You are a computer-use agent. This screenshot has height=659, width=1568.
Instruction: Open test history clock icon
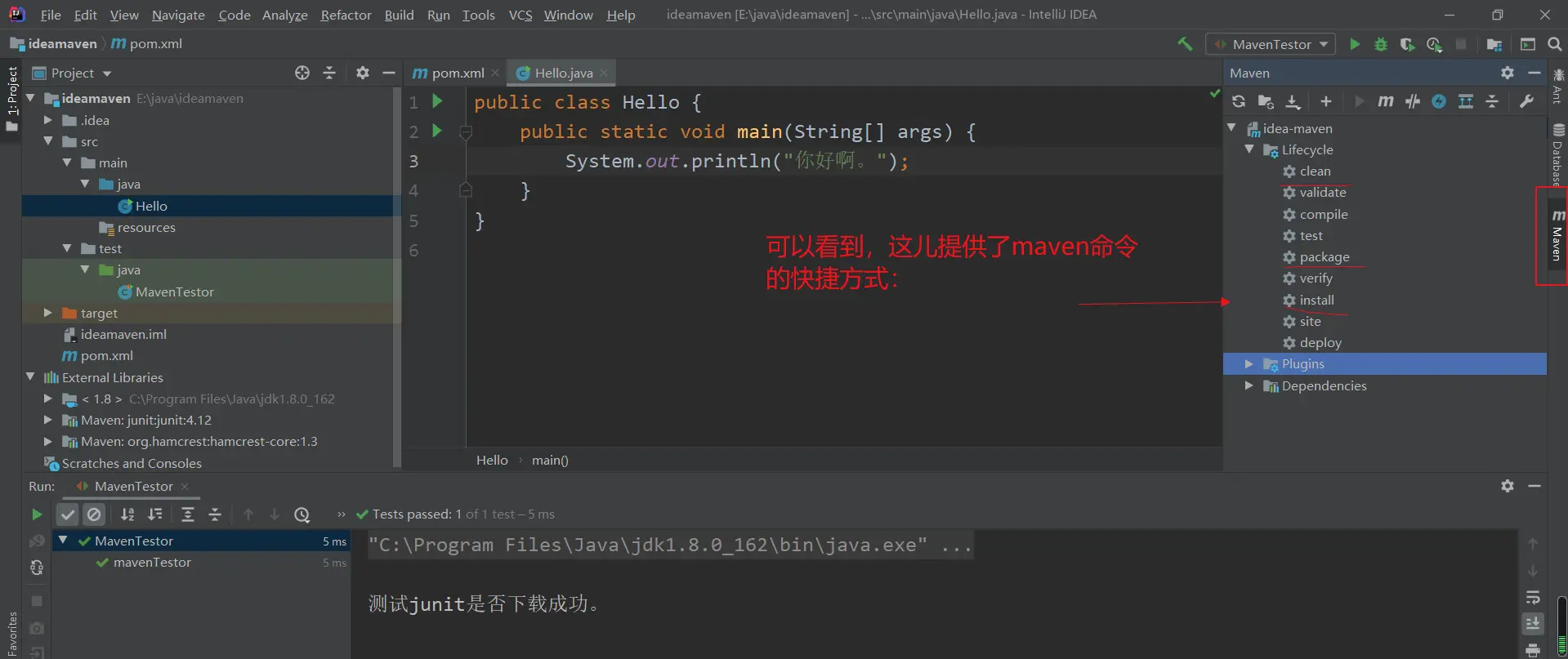coord(302,514)
